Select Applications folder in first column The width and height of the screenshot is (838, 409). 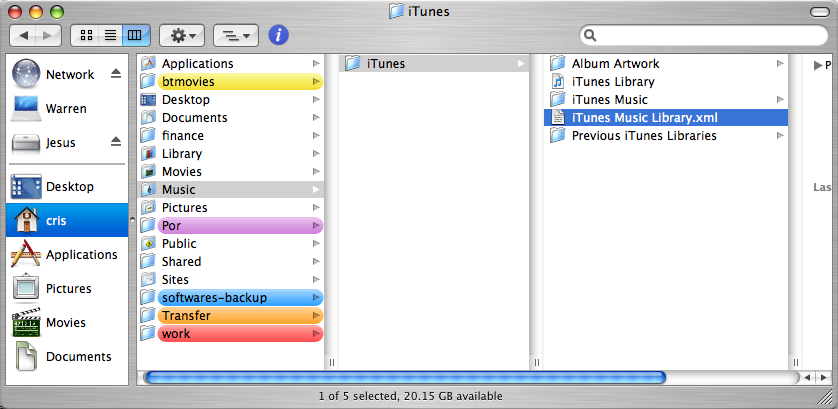pyautogui.click(x=230, y=64)
